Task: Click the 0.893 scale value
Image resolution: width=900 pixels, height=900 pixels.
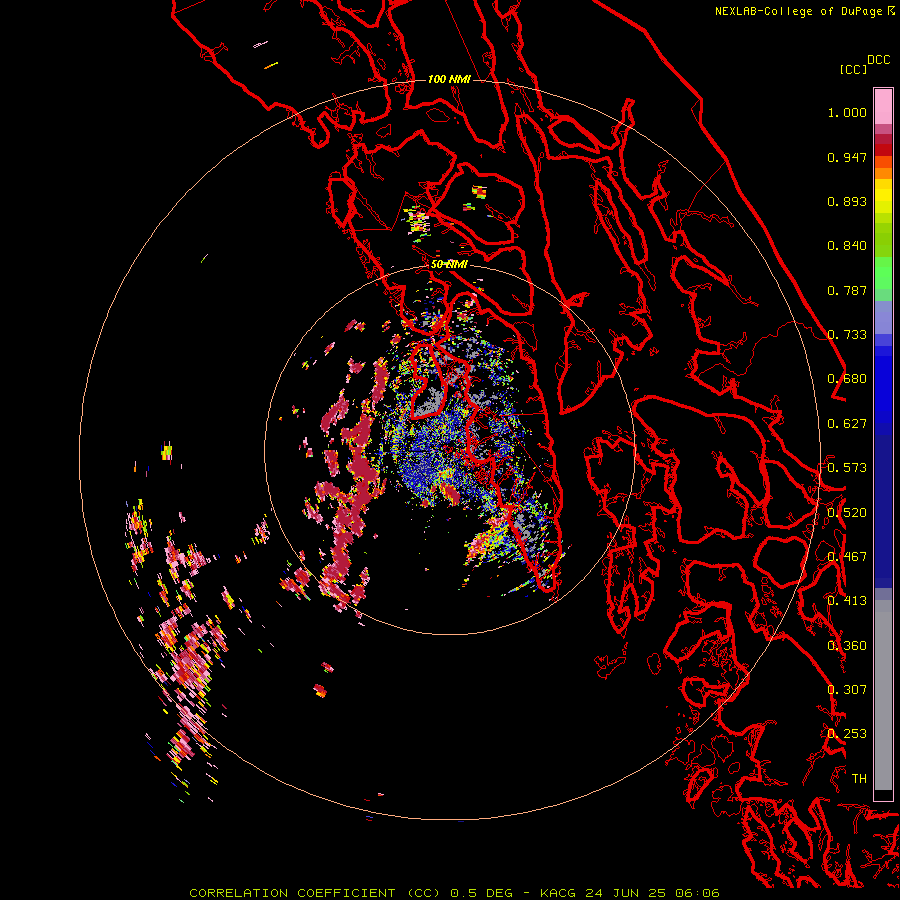Action: pos(847,201)
